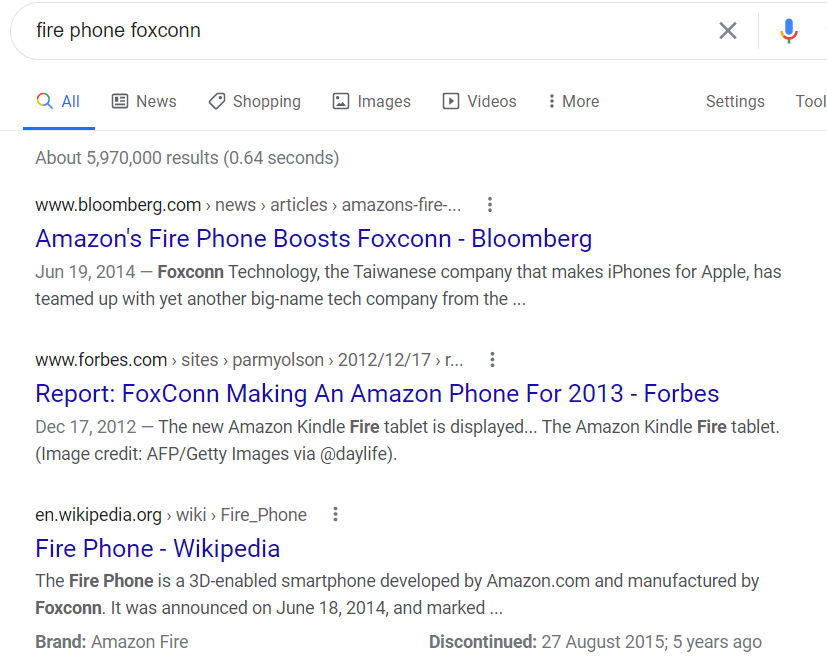Open the Settings menu

(x=735, y=101)
